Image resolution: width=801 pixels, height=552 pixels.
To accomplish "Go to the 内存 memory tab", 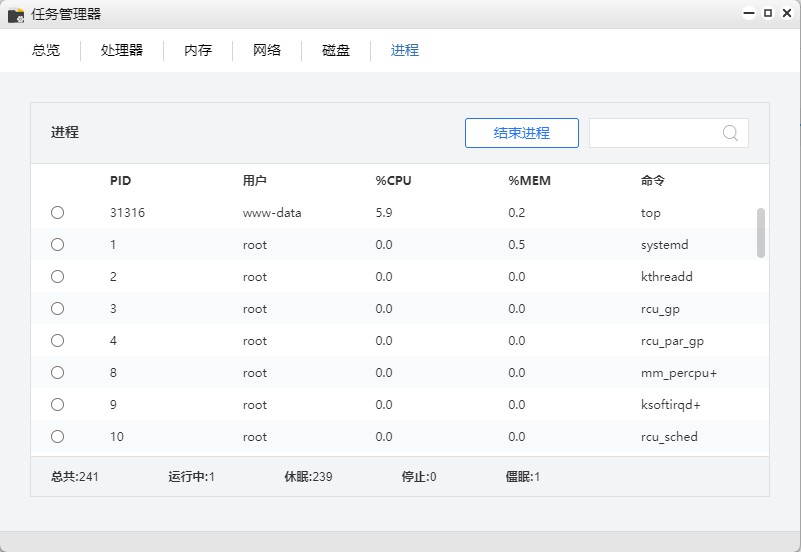I will (x=198, y=50).
